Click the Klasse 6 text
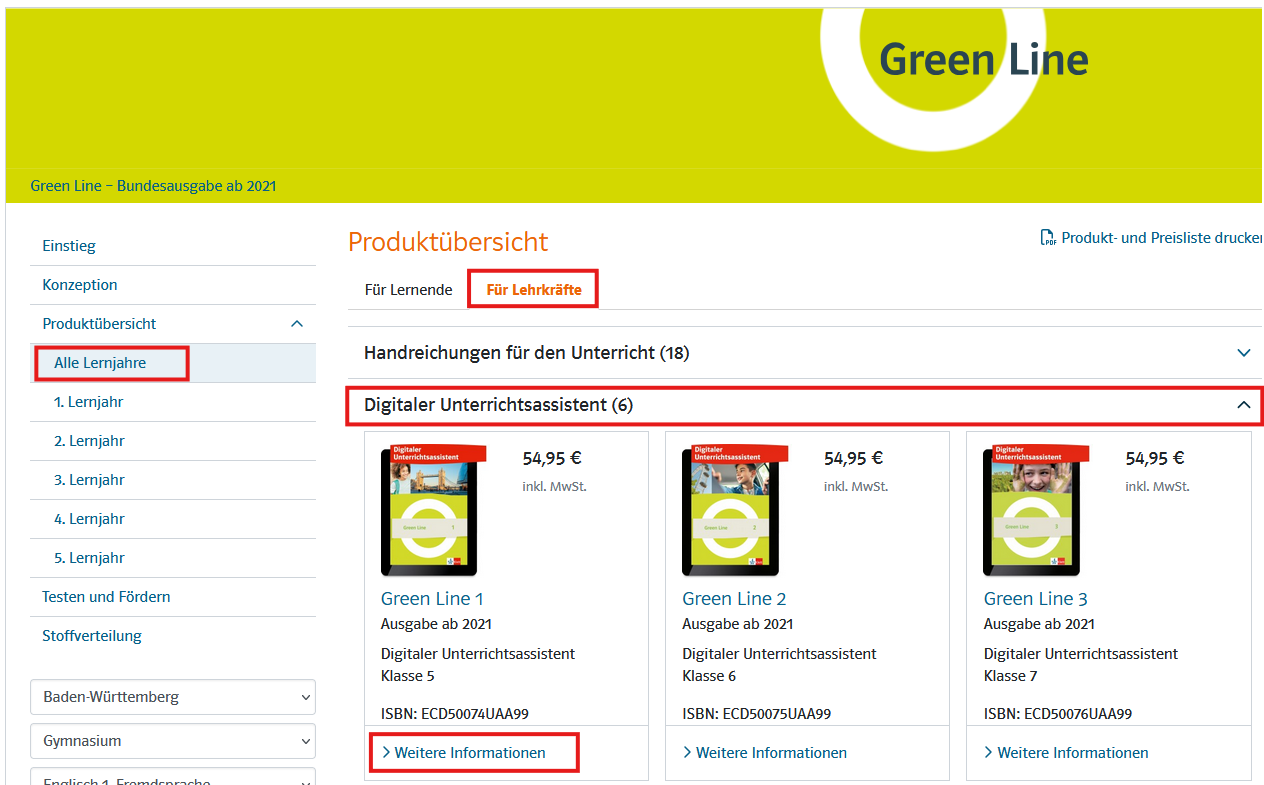This screenshot has width=1264, height=785. click(709, 676)
